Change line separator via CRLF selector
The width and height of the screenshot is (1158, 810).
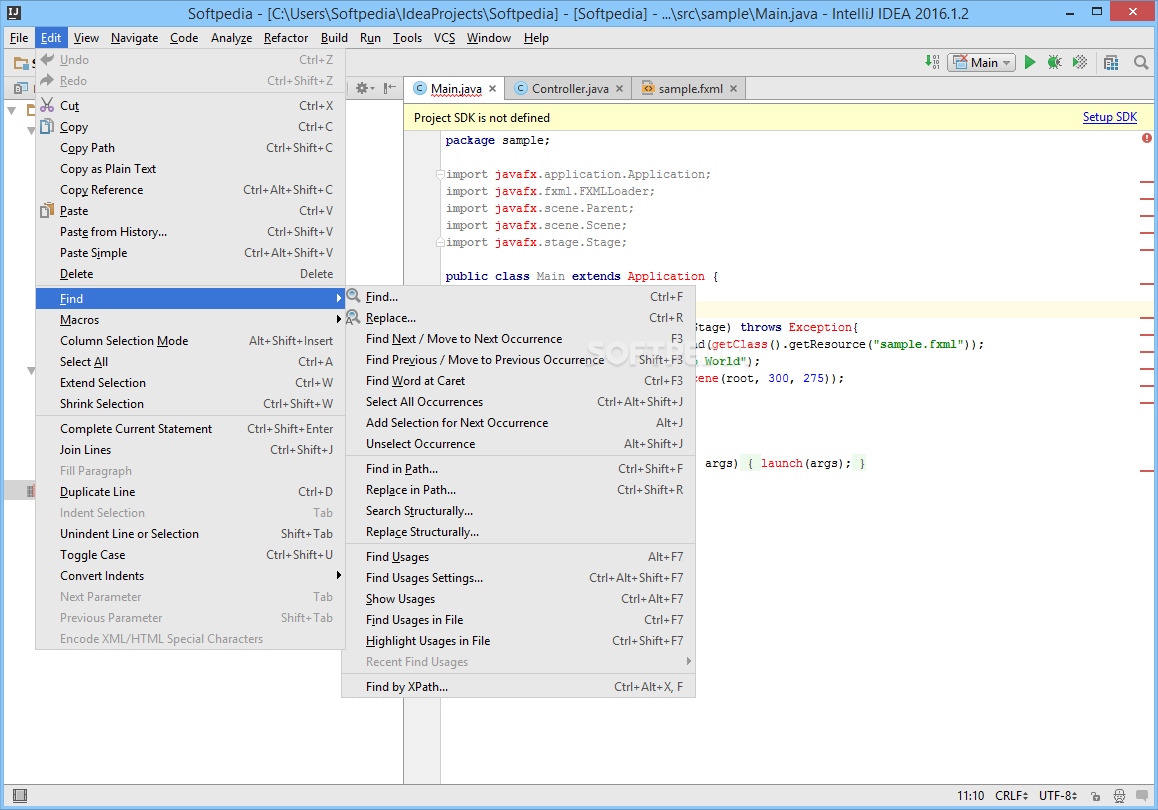pyautogui.click(x=1011, y=795)
